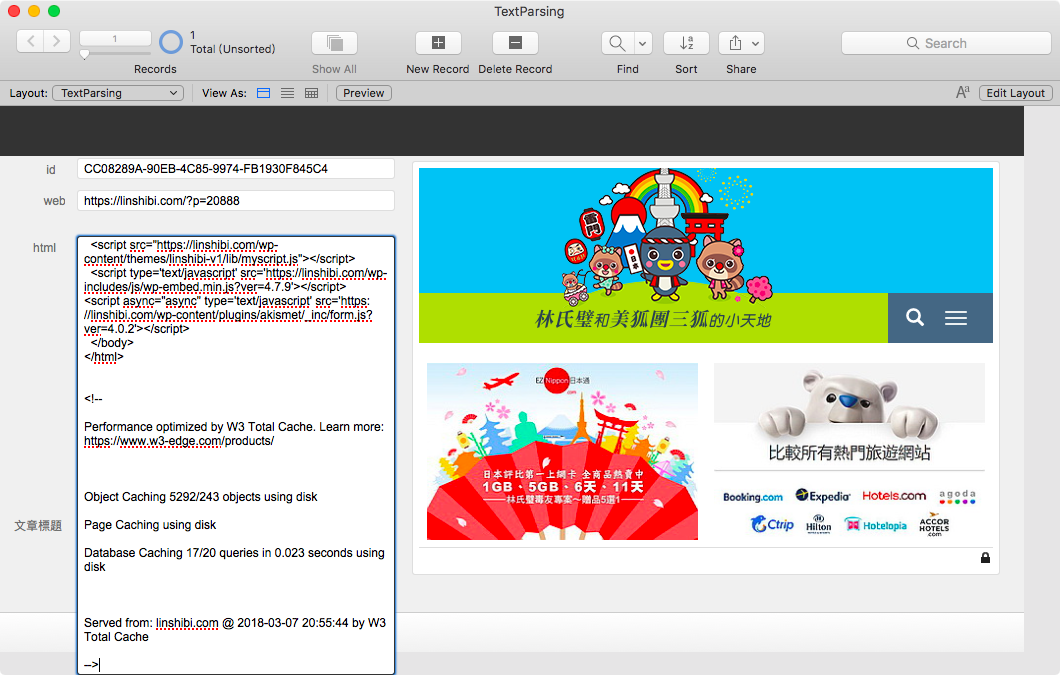Click the Delete Record icon

point(515,43)
